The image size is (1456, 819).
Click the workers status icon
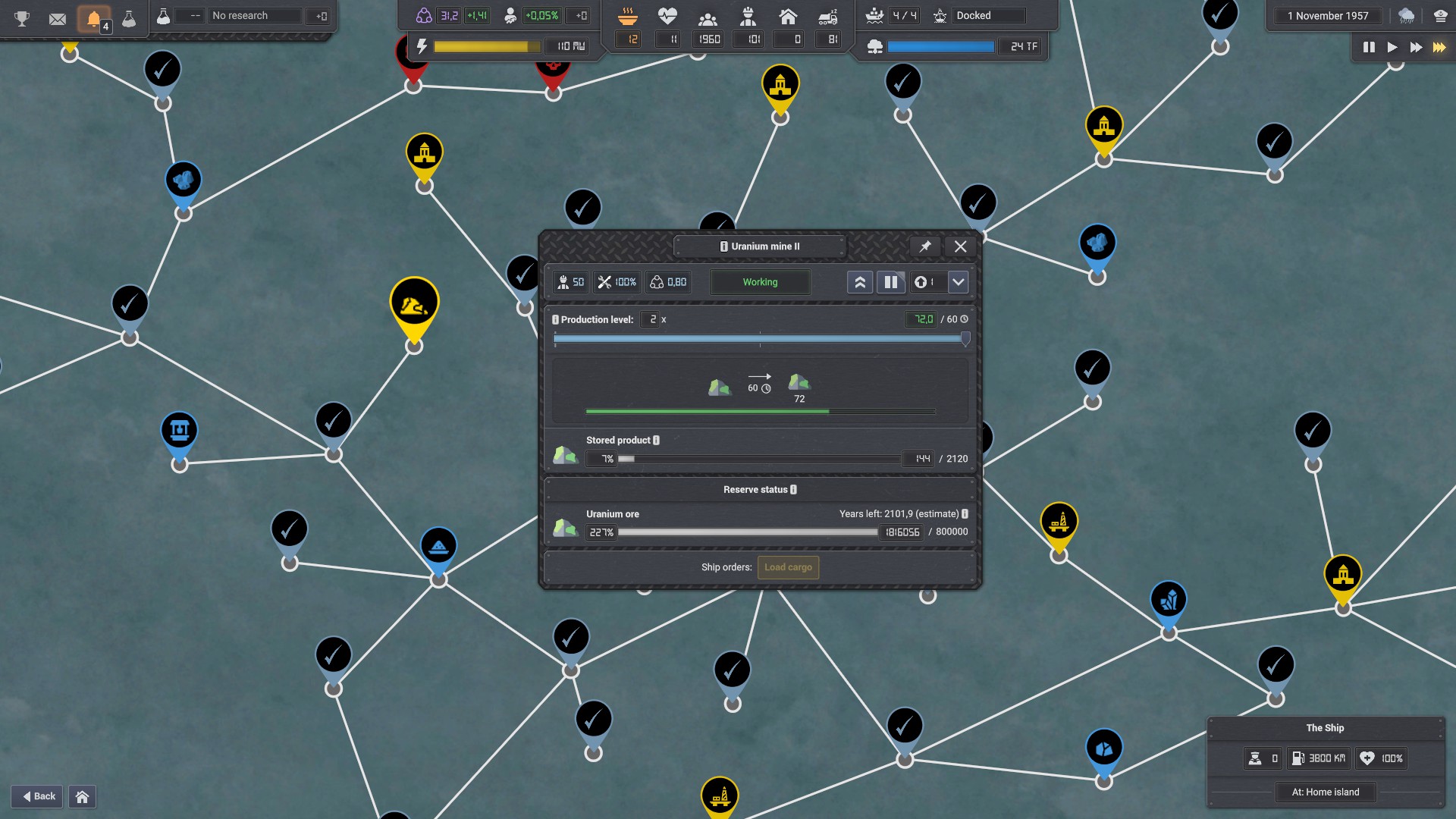[x=748, y=16]
